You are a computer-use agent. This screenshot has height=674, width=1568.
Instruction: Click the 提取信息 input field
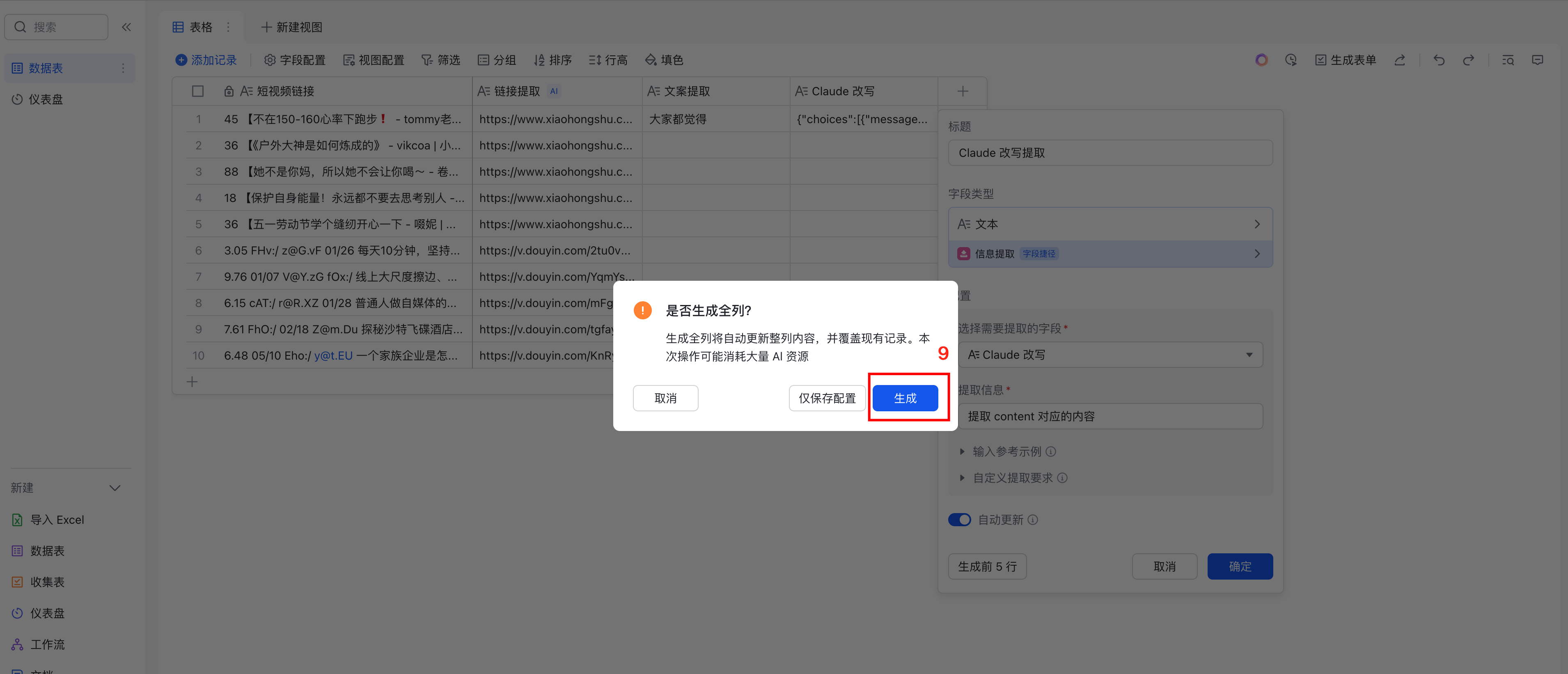1110,417
